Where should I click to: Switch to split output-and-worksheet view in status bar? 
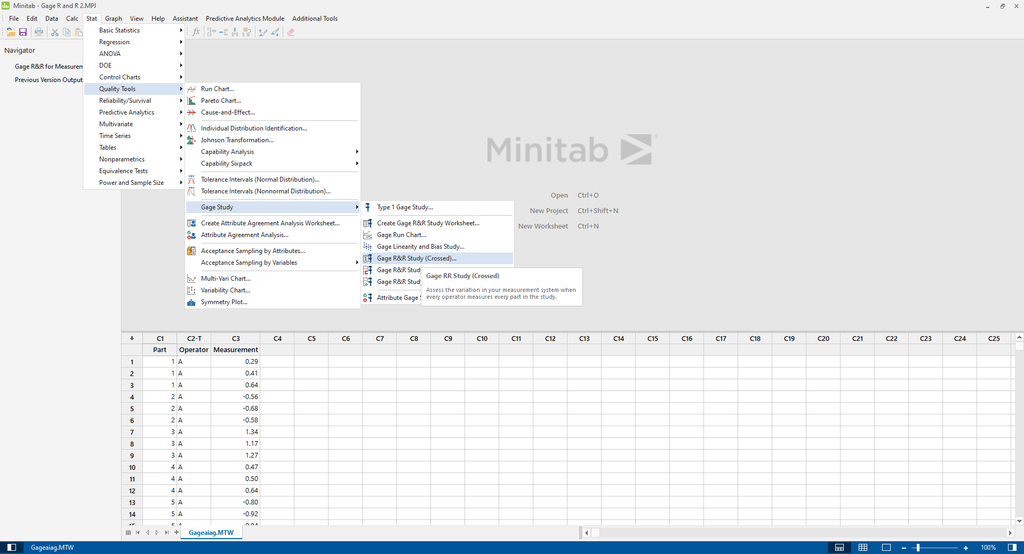[x=839, y=547]
